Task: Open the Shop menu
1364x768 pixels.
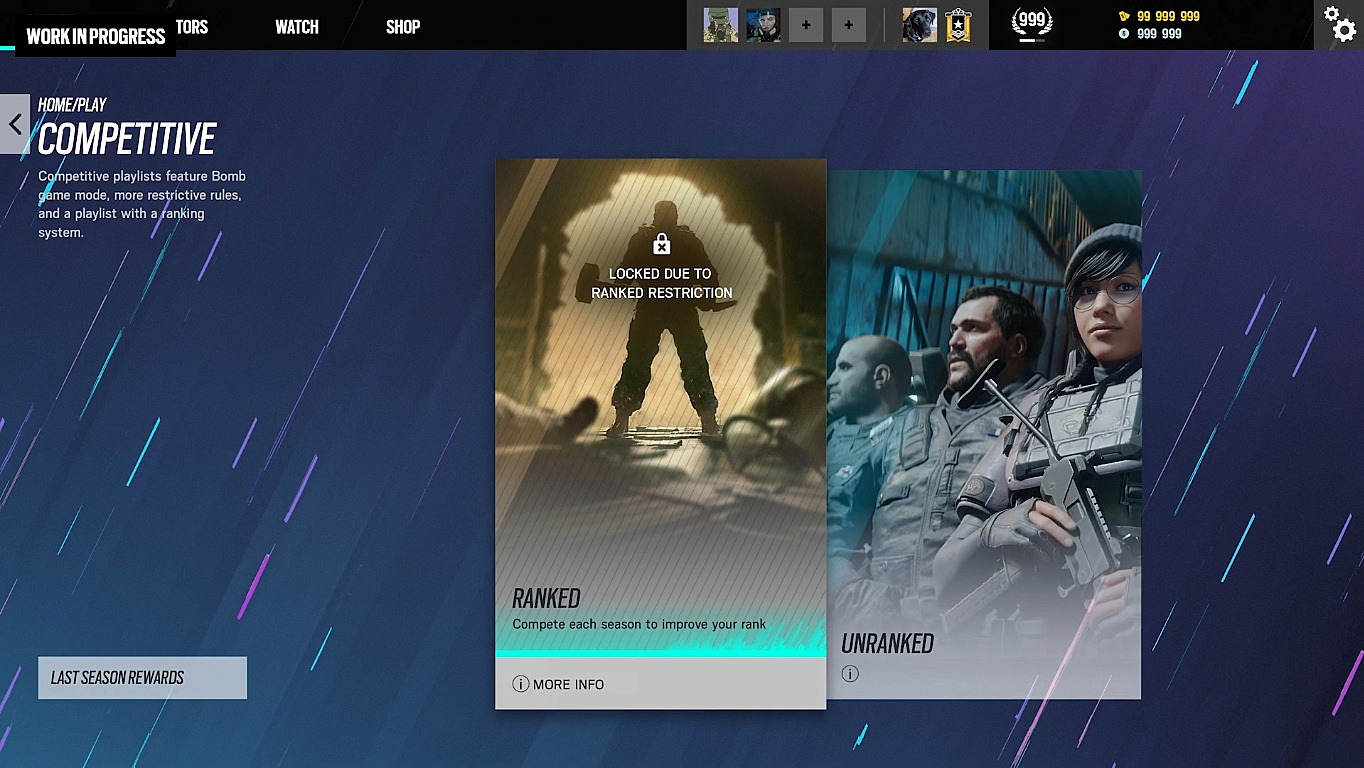Action: pos(403,27)
